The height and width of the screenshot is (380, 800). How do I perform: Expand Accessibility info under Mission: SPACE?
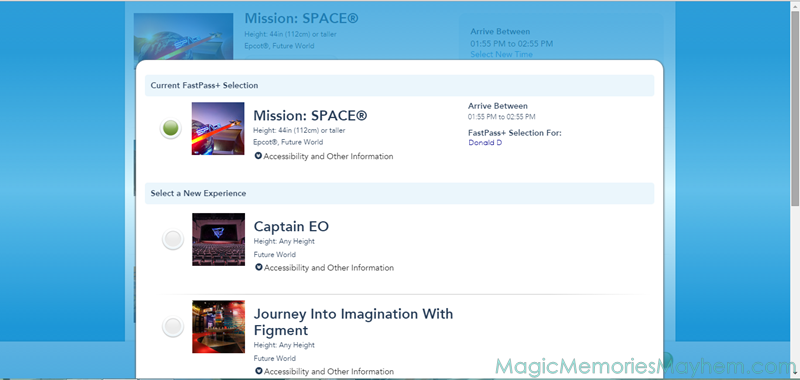pos(324,157)
